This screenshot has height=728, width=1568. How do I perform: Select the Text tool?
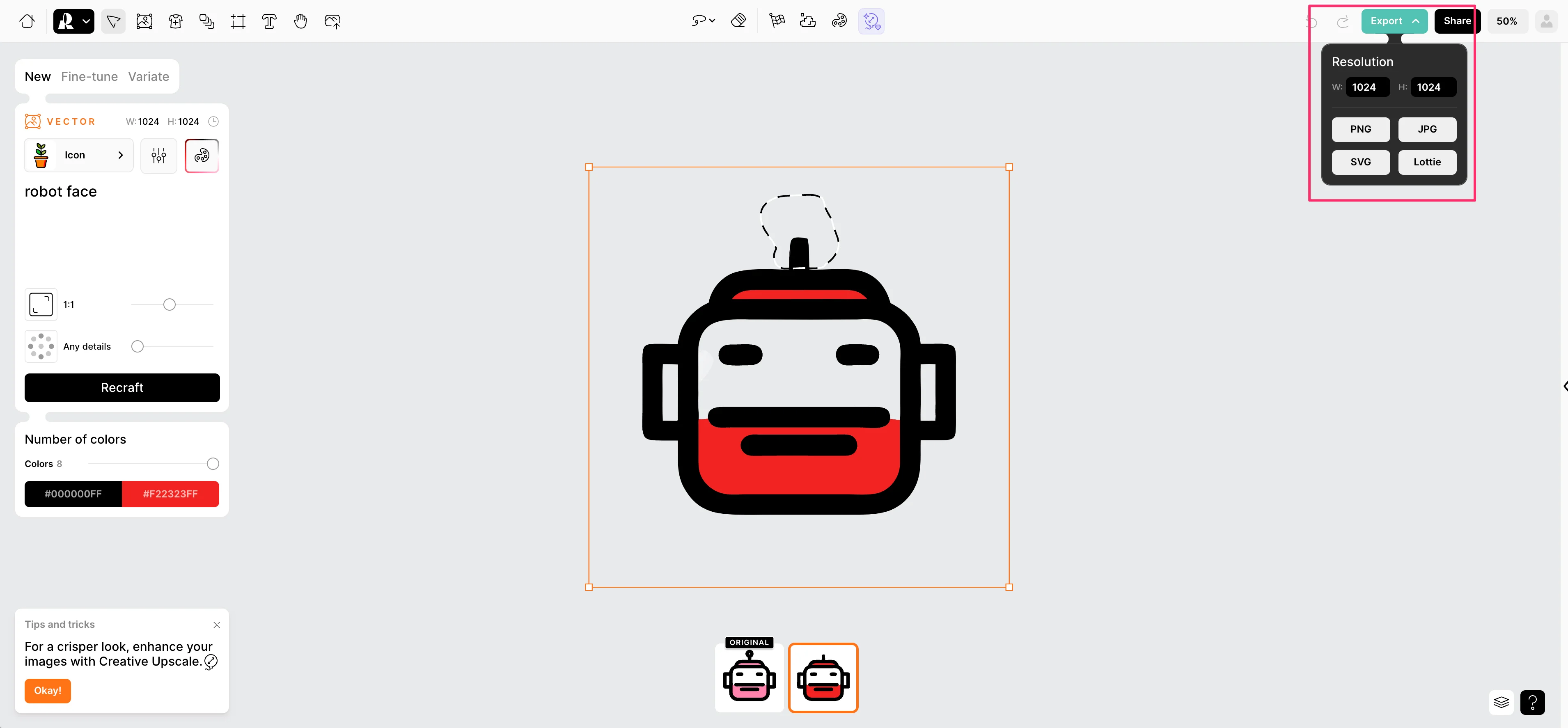269,21
